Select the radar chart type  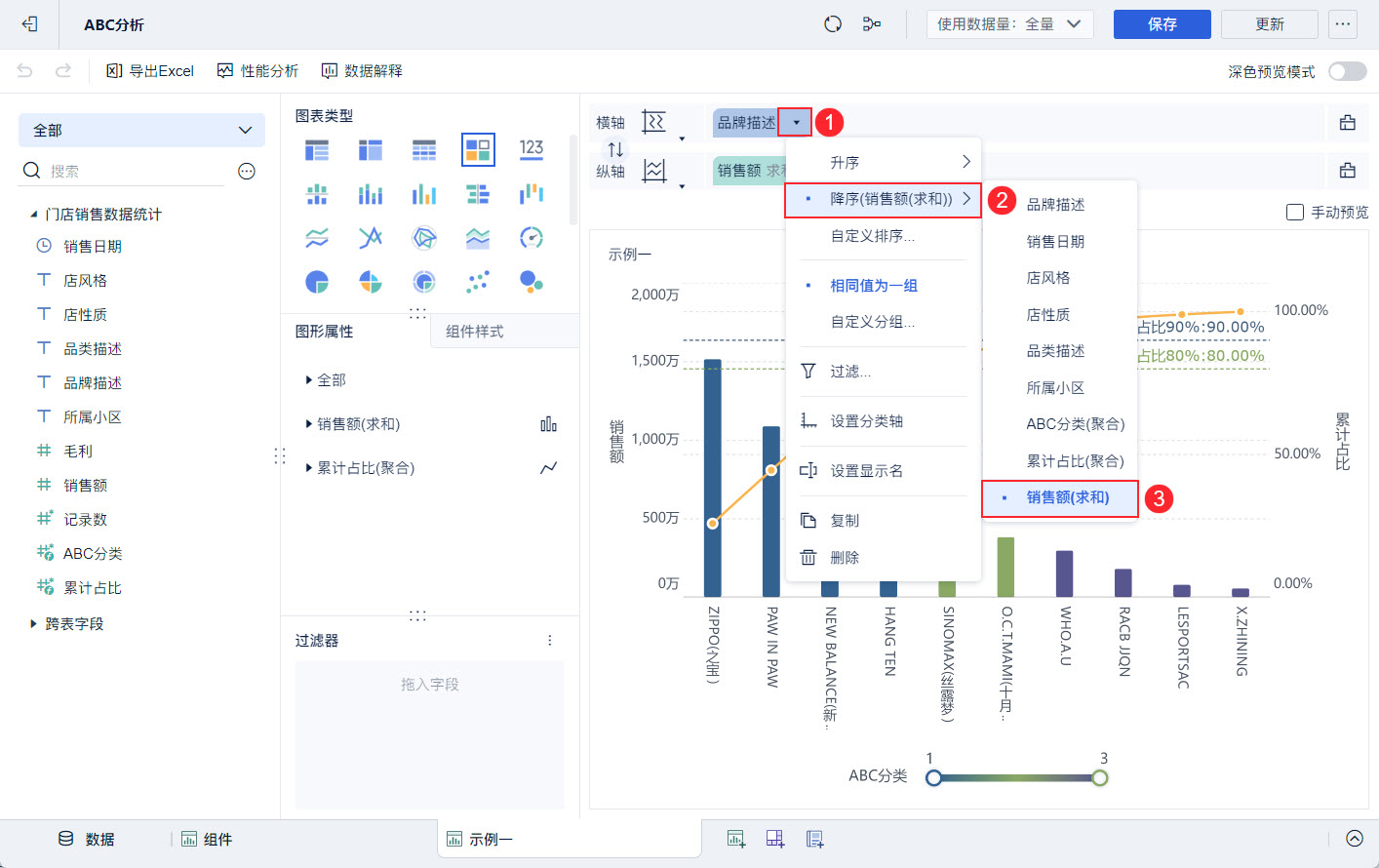click(424, 238)
